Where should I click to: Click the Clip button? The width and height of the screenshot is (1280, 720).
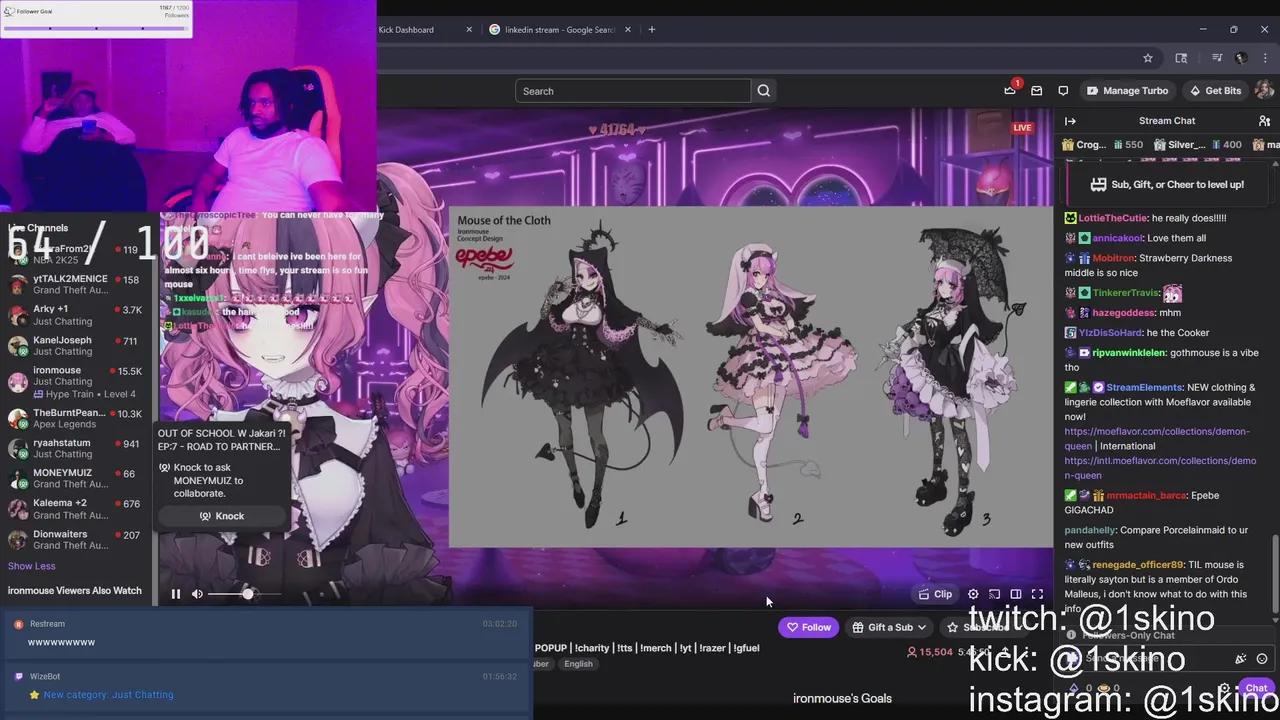point(936,594)
